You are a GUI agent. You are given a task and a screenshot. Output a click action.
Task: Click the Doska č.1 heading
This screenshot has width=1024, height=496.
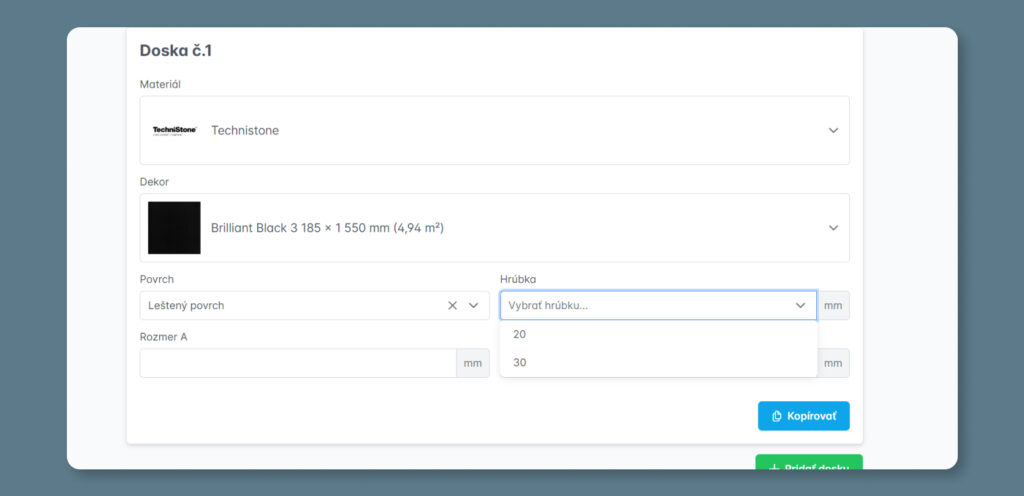pyautogui.click(x=176, y=51)
